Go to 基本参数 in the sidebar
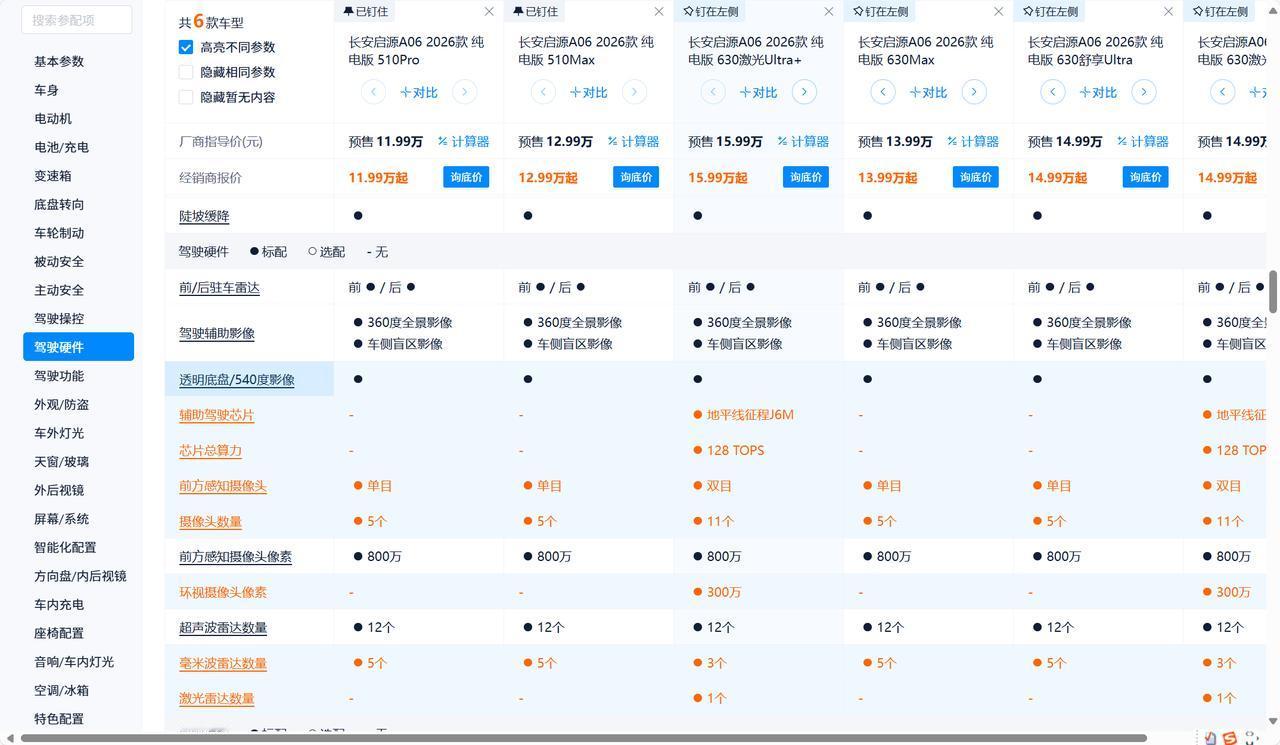 click(59, 61)
